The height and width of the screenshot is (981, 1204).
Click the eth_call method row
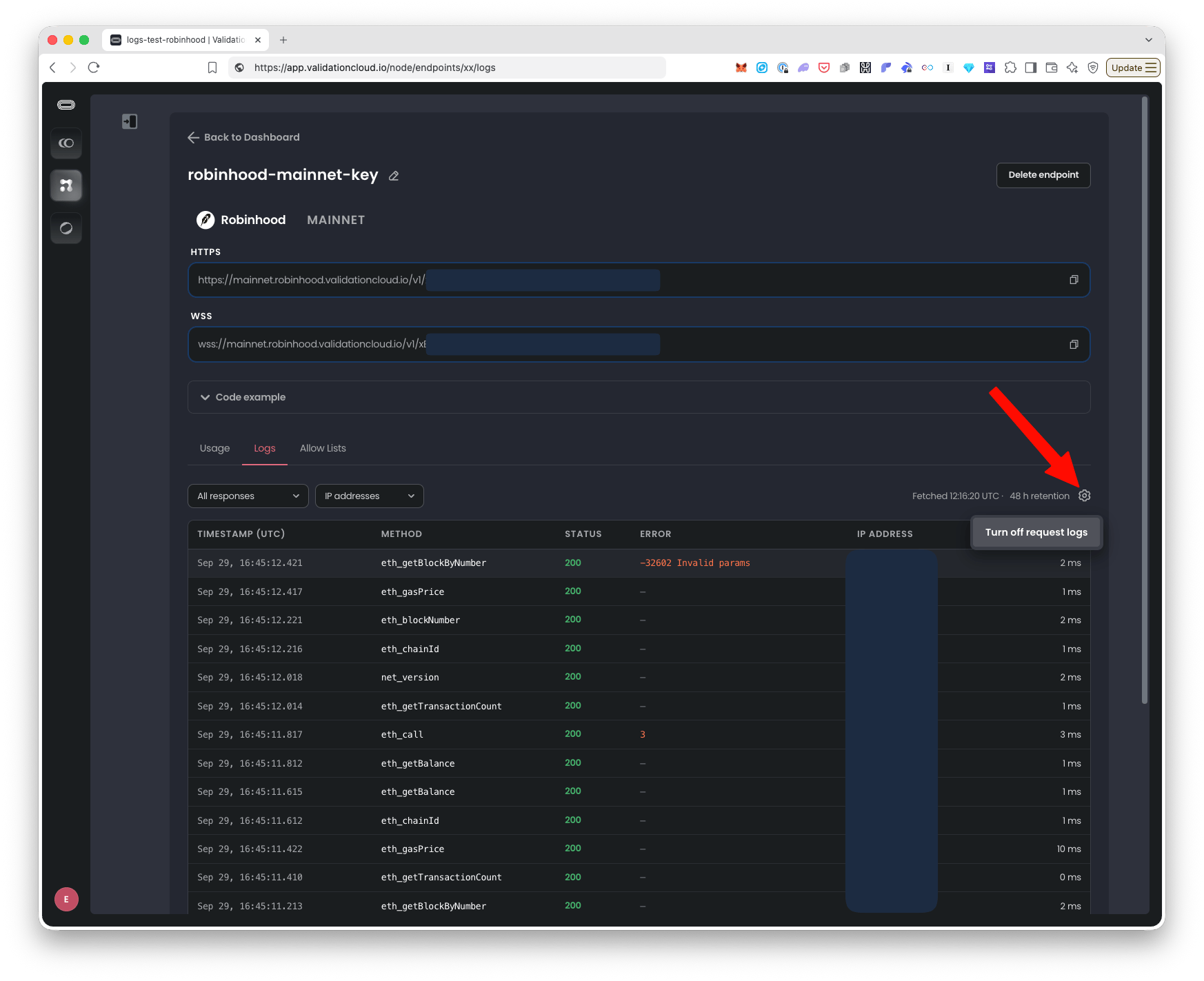[x=639, y=735]
